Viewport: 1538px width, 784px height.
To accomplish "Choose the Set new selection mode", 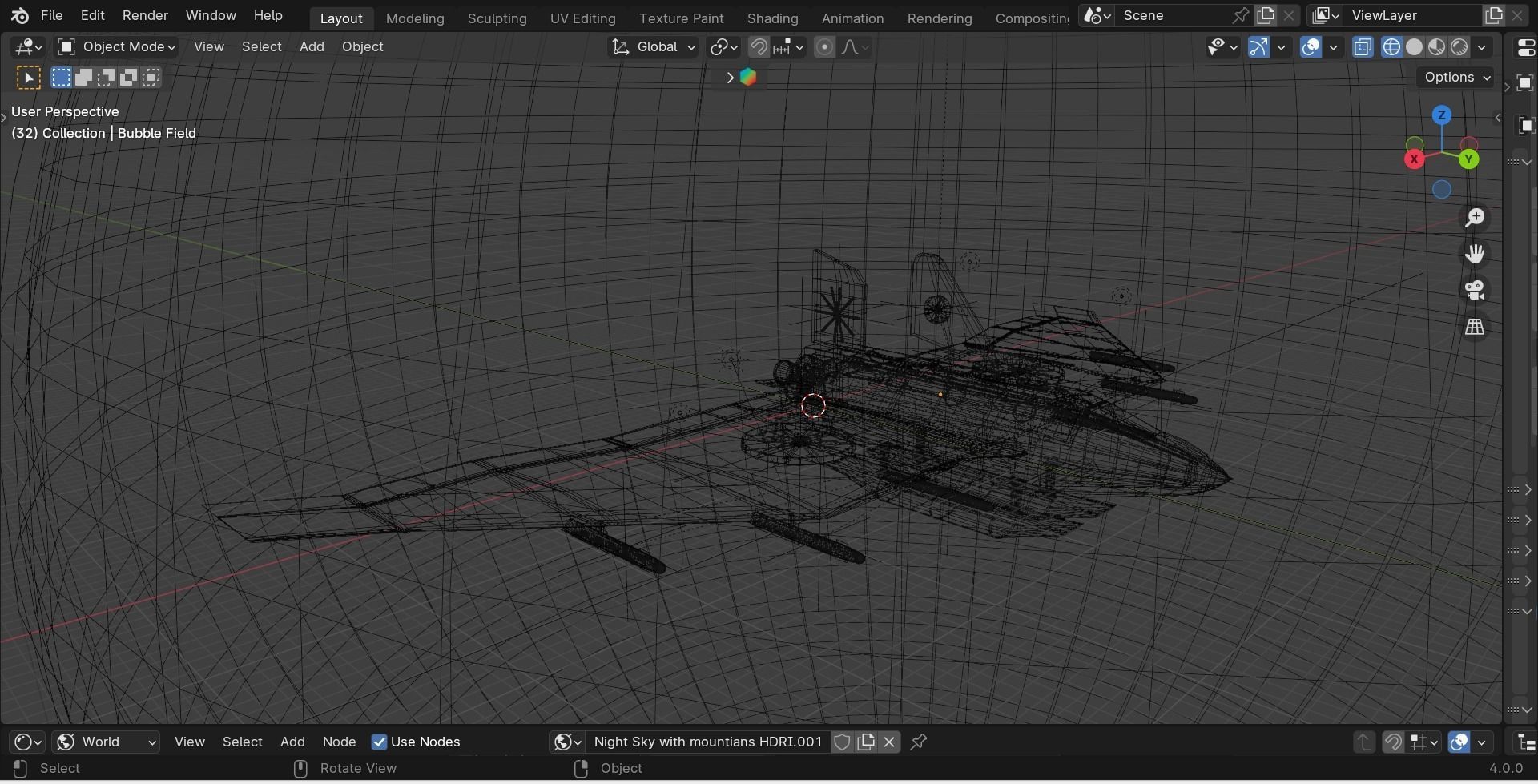I will point(61,77).
